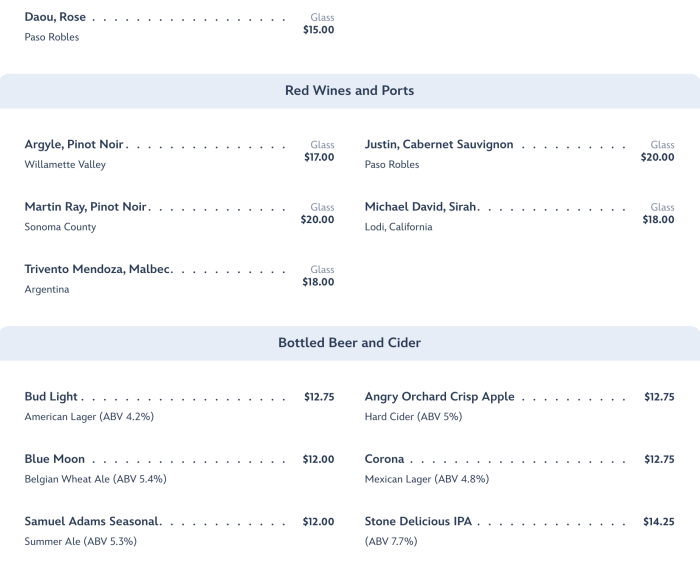
Task: Click the Daou, Rose wine item
Action: [56, 17]
